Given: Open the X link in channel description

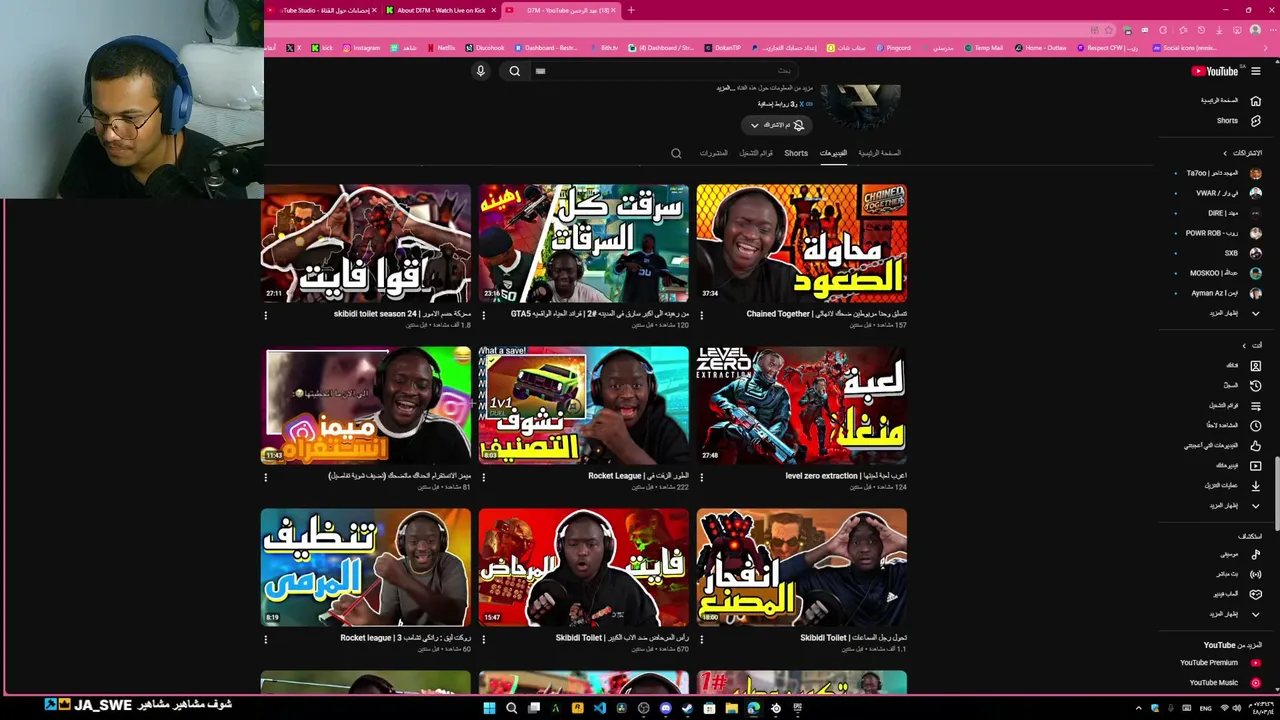Looking at the screenshot, I should [801, 104].
